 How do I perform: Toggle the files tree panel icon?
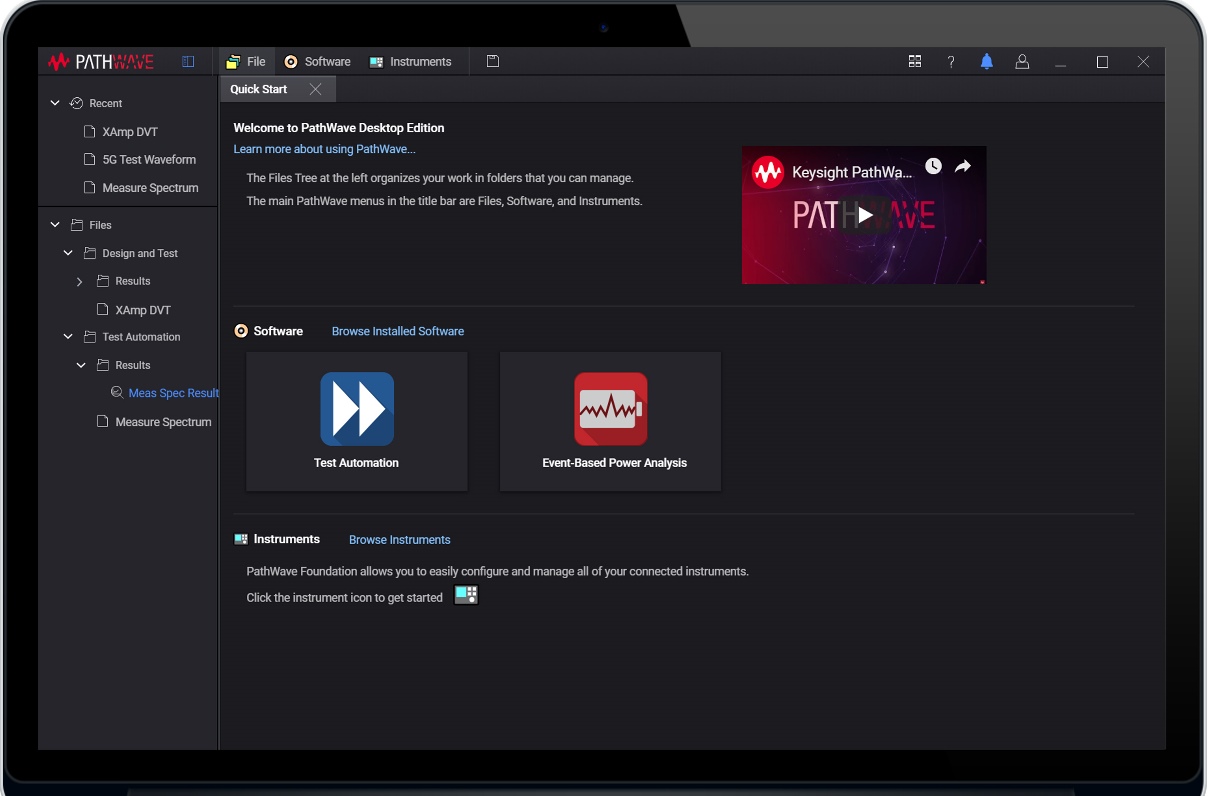(188, 62)
